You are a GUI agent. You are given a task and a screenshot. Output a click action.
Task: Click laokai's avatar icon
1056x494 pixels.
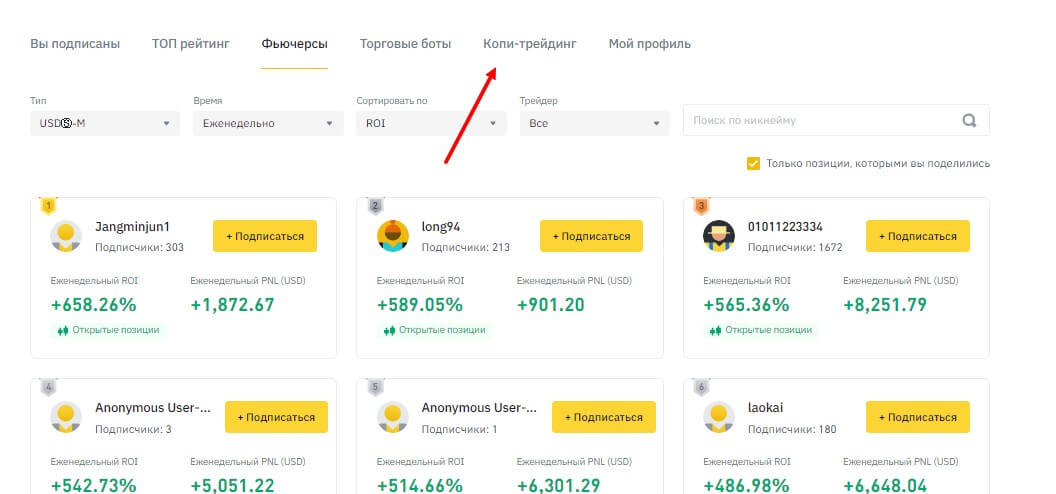pos(720,417)
